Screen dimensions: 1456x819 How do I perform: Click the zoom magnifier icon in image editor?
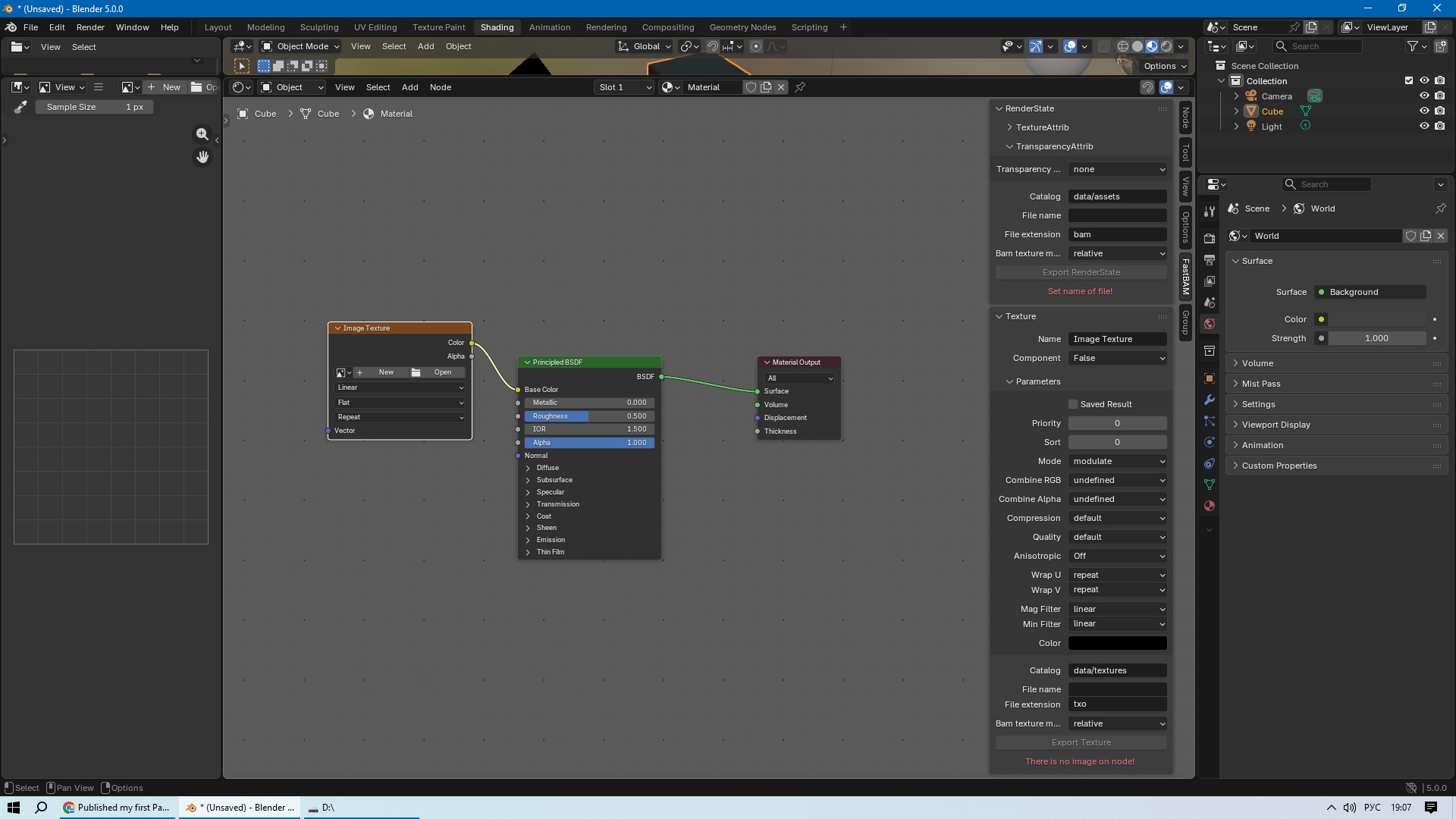pos(202,134)
